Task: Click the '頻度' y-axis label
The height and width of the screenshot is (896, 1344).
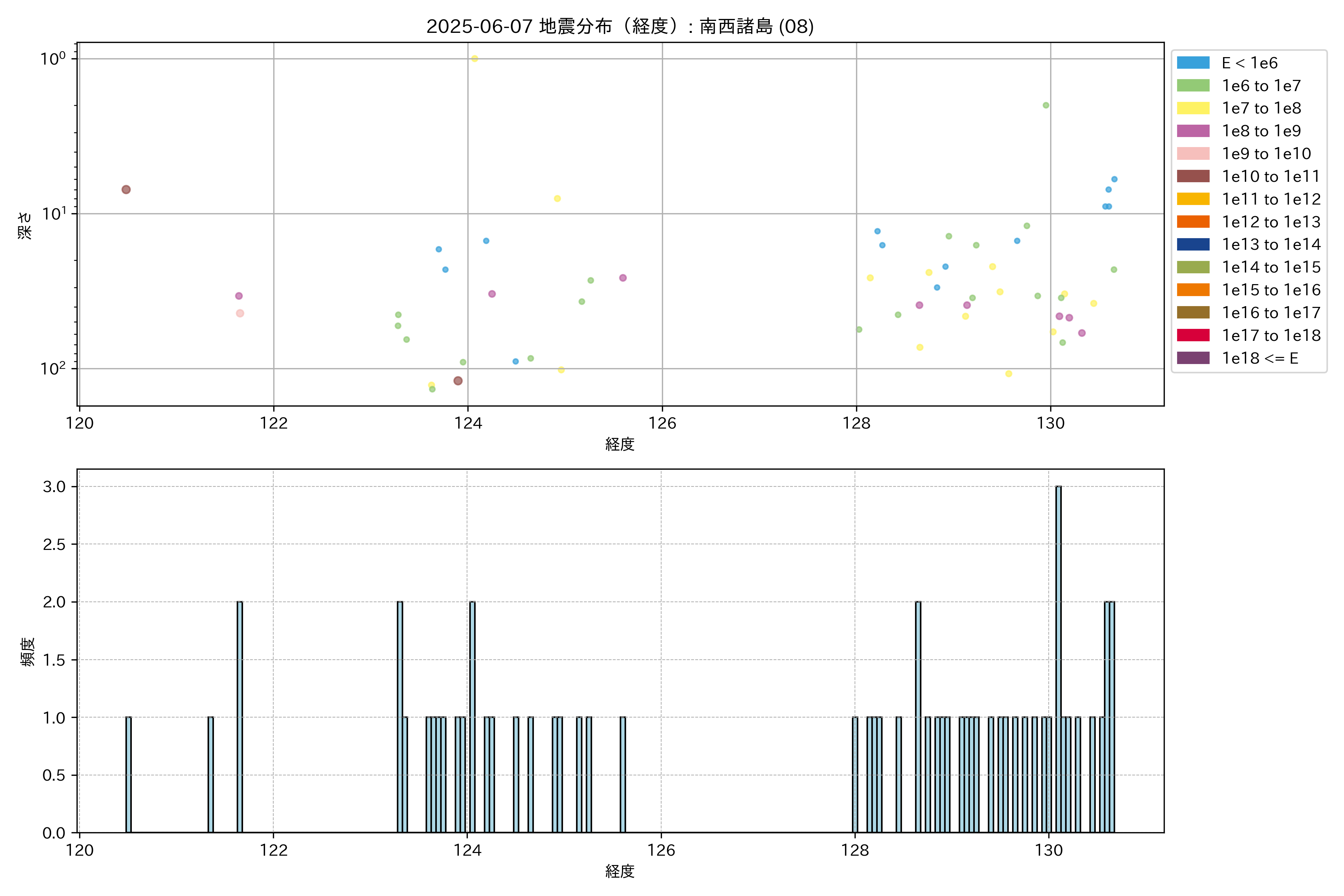Action: coord(27,651)
